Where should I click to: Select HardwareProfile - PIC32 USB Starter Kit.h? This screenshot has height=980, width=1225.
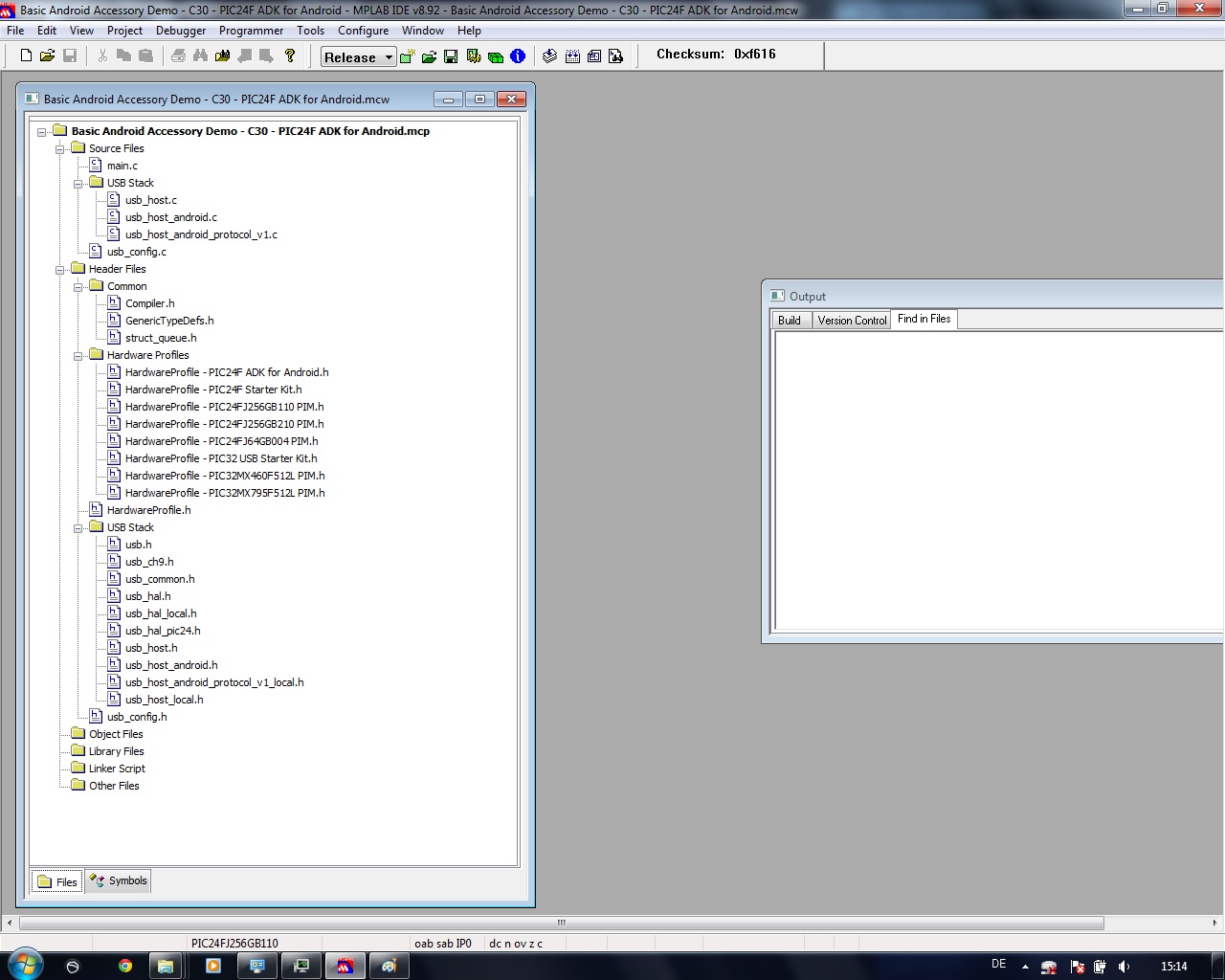click(221, 458)
